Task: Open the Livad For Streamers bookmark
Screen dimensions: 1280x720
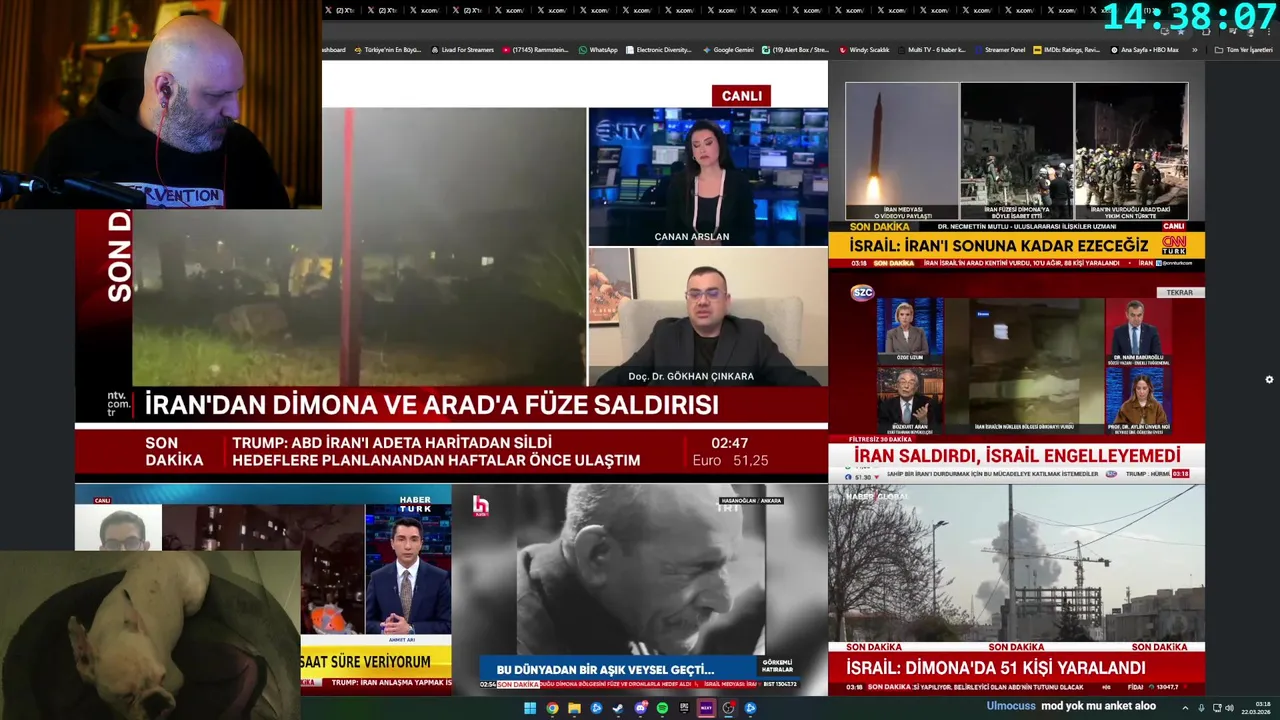Action: (462, 49)
